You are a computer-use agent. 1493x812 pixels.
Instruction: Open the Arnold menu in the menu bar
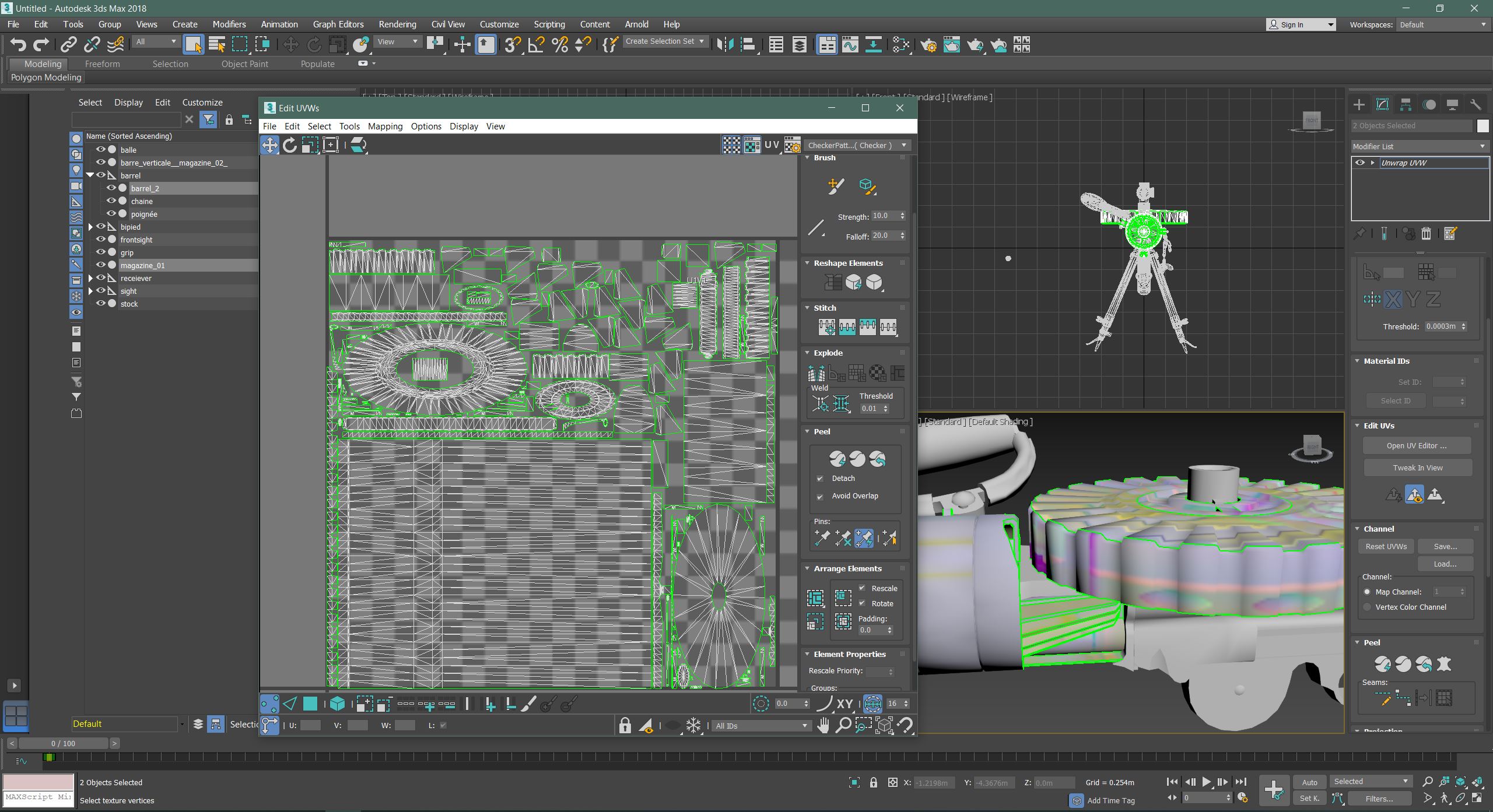(637, 24)
